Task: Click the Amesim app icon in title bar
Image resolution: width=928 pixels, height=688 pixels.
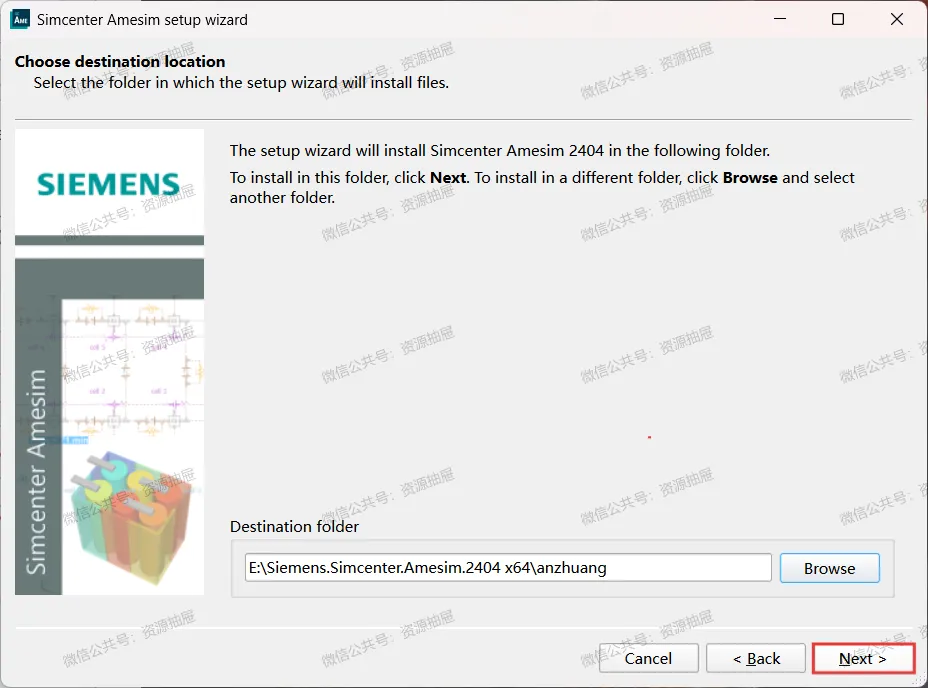Action: pyautogui.click(x=20, y=19)
